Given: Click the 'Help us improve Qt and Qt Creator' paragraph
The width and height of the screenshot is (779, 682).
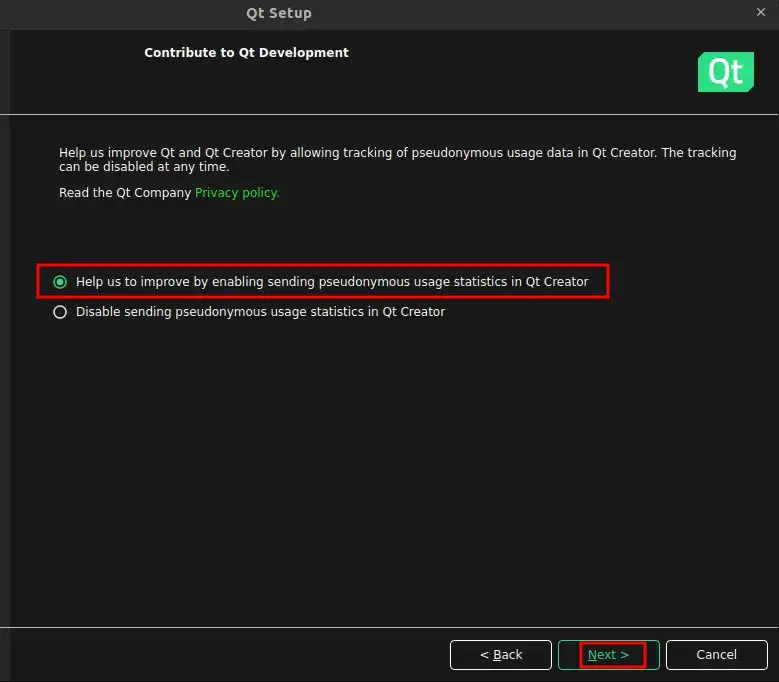Looking at the screenshot, I should coord(397,159).
